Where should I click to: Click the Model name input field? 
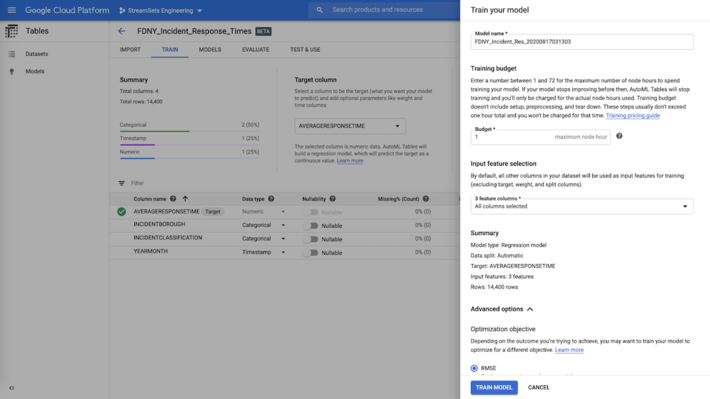coord(582,42)
